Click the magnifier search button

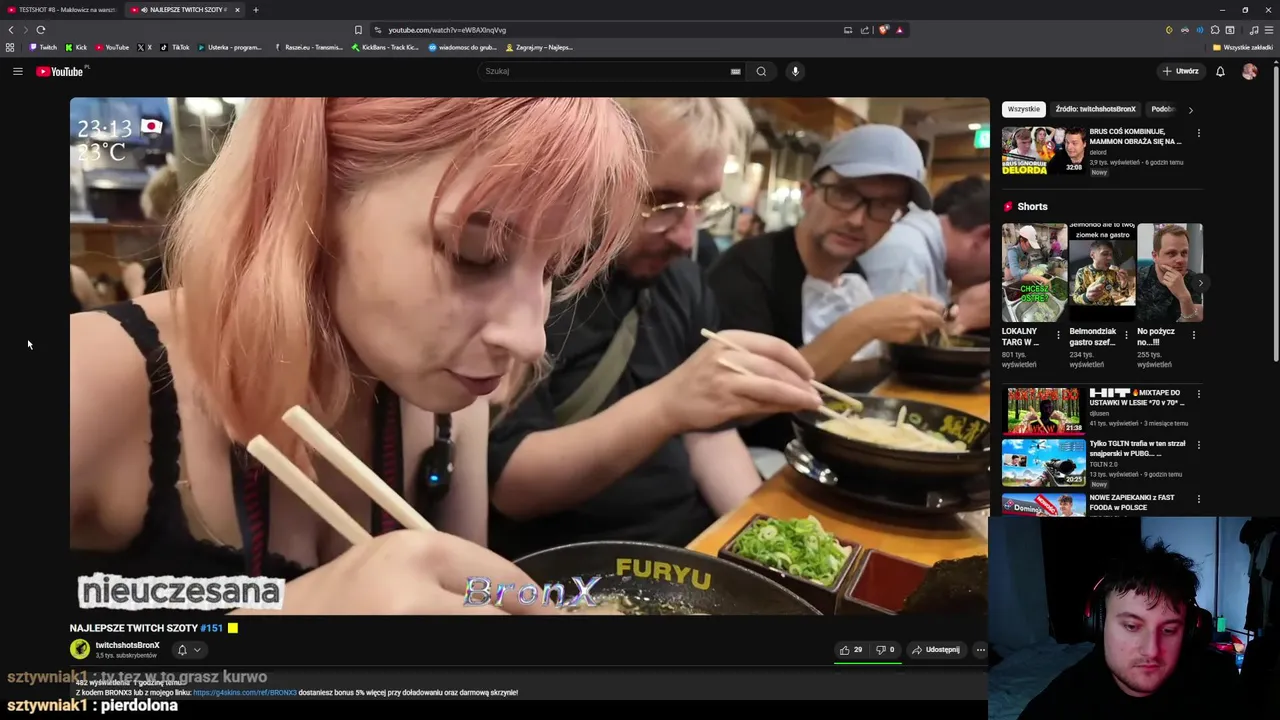[761, 71]
